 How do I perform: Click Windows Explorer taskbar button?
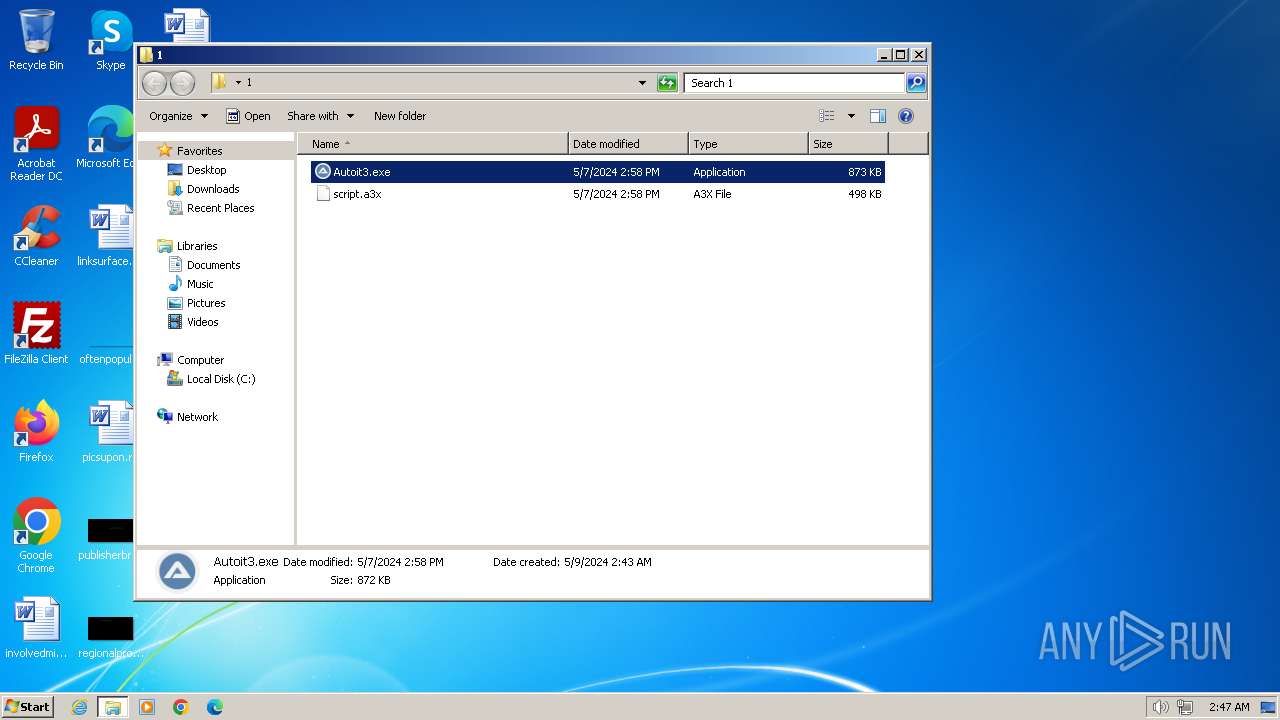coord(113,707)
